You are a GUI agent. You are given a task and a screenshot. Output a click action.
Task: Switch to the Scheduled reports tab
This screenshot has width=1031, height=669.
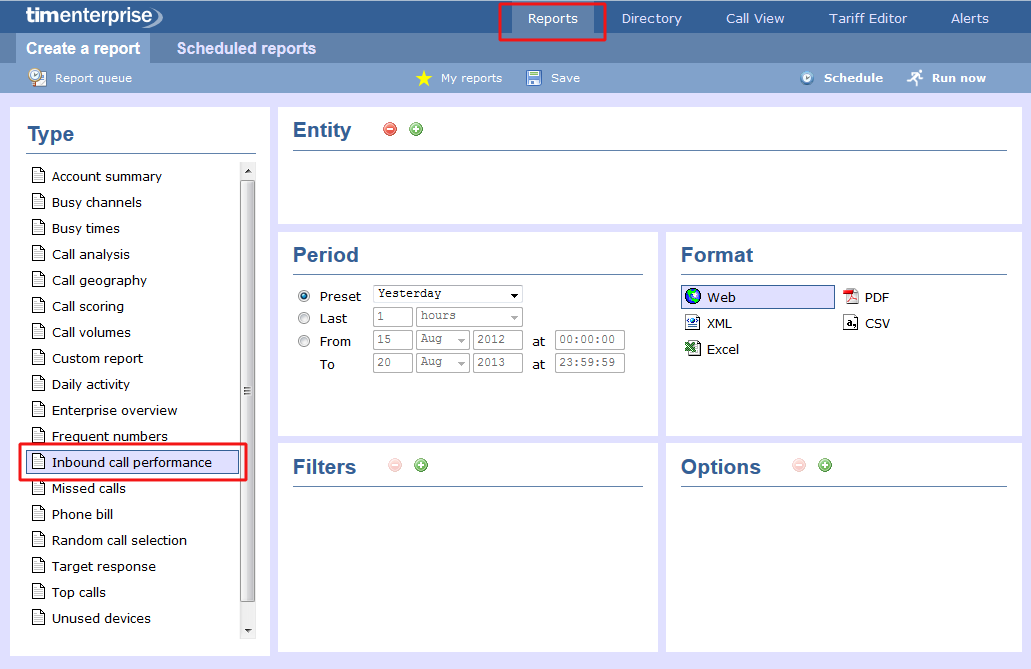click(x=244, y=48)
